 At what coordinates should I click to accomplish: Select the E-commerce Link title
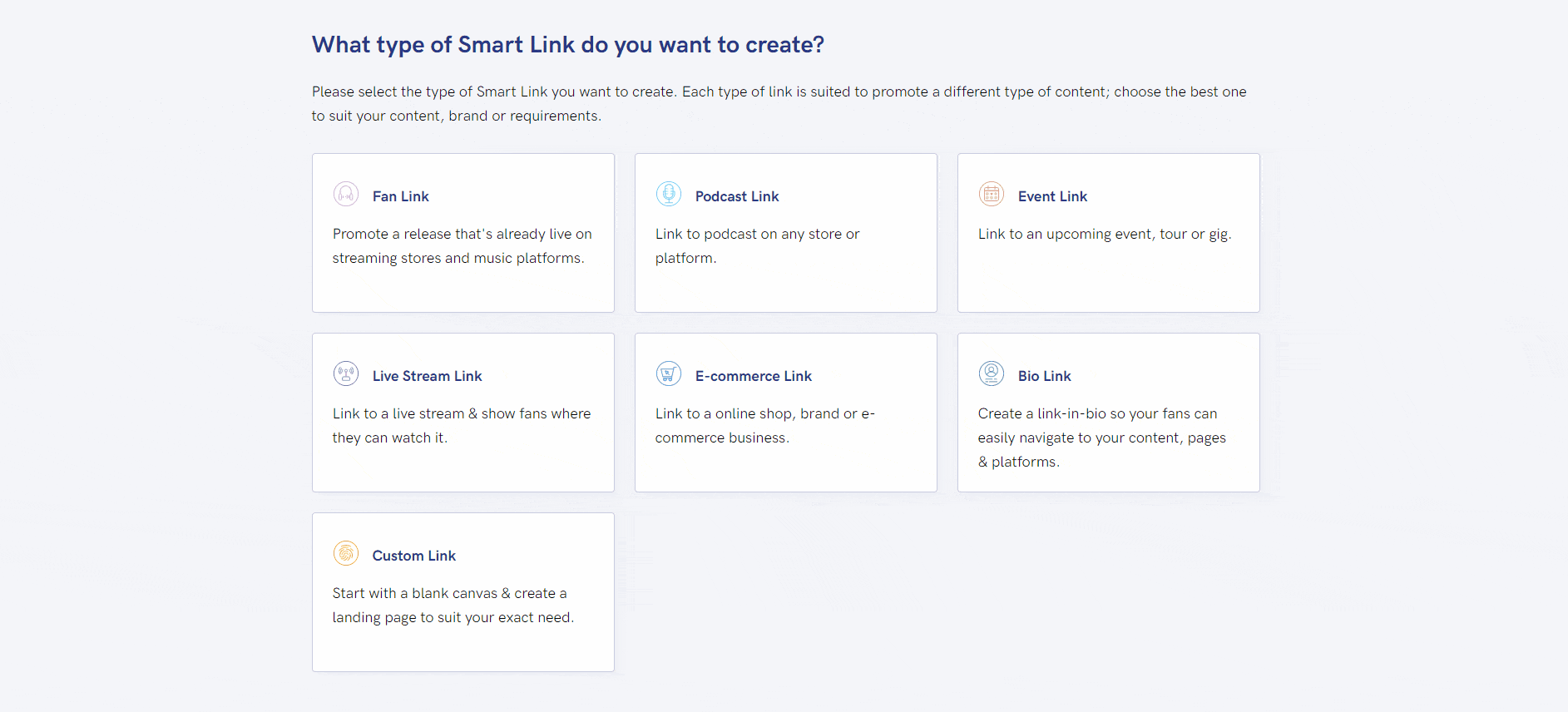[754, 376]
